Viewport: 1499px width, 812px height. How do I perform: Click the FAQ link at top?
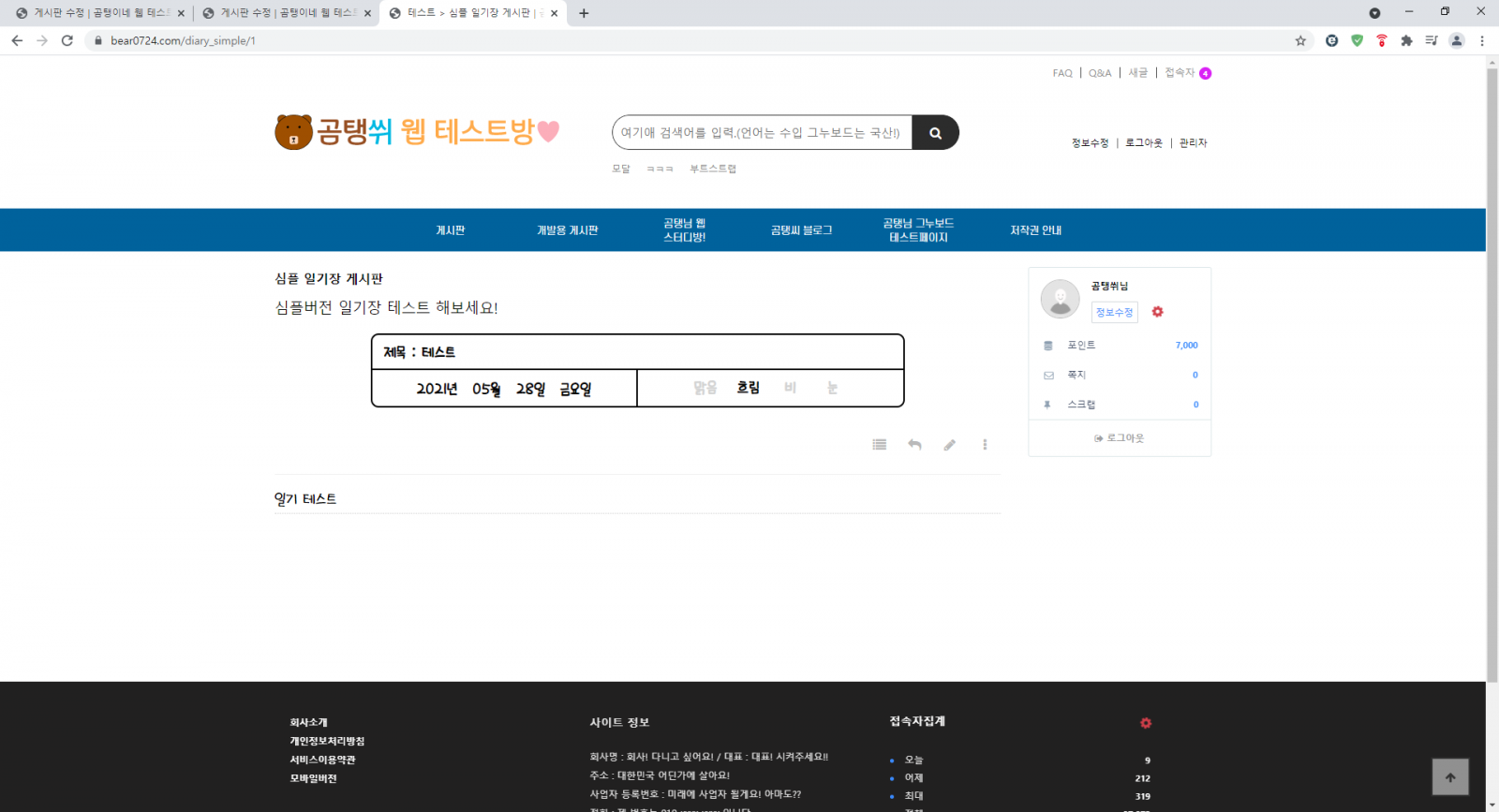[x=1062, y=73]
